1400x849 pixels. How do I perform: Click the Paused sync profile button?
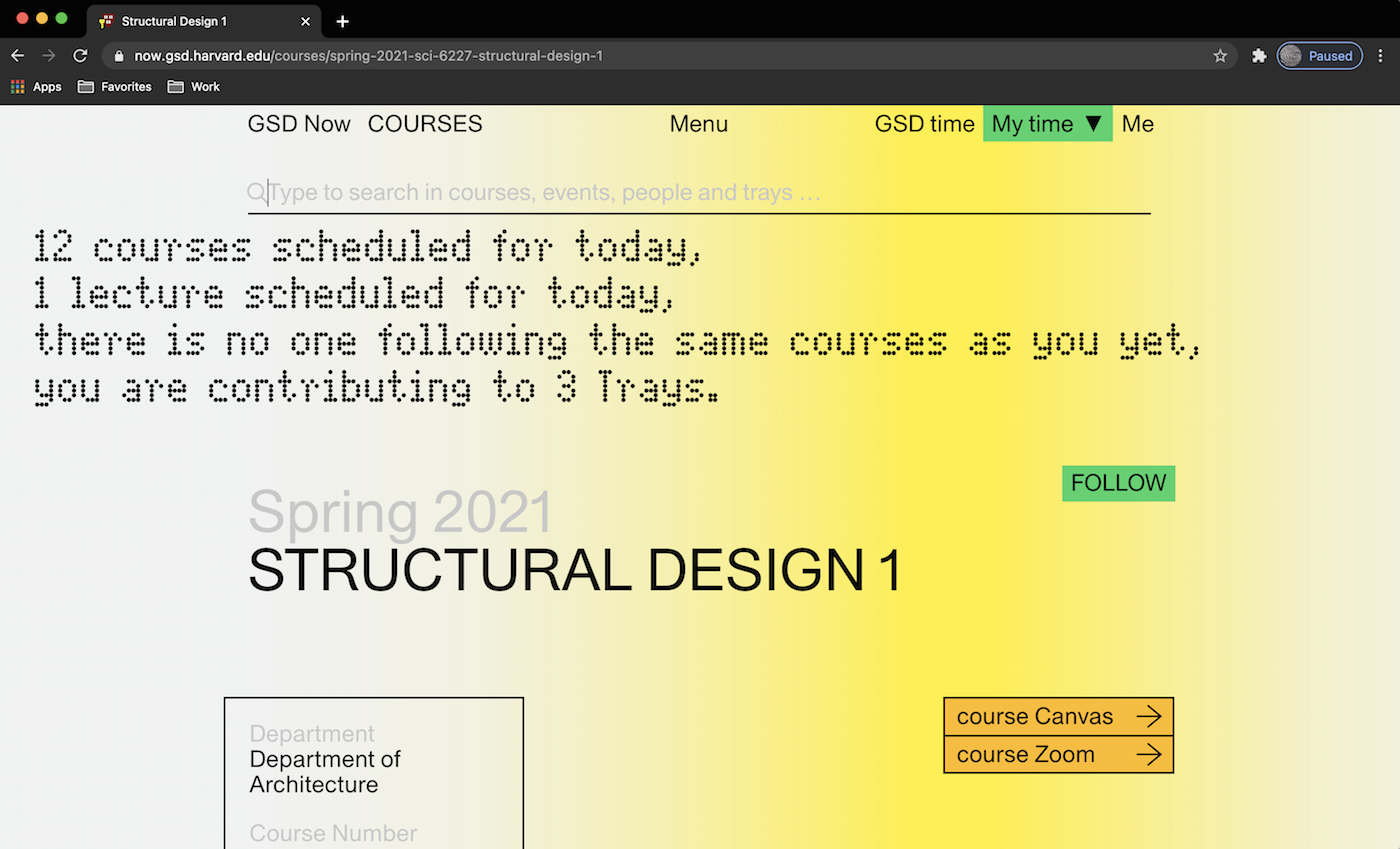click(x=1319, y=56)
